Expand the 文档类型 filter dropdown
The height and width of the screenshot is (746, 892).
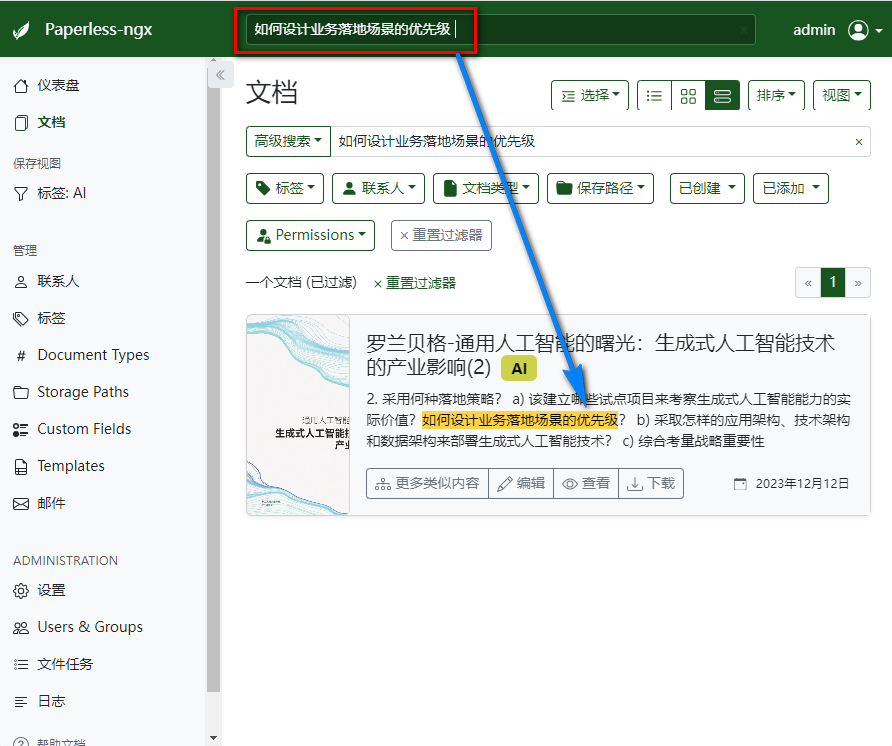[486, 188]
